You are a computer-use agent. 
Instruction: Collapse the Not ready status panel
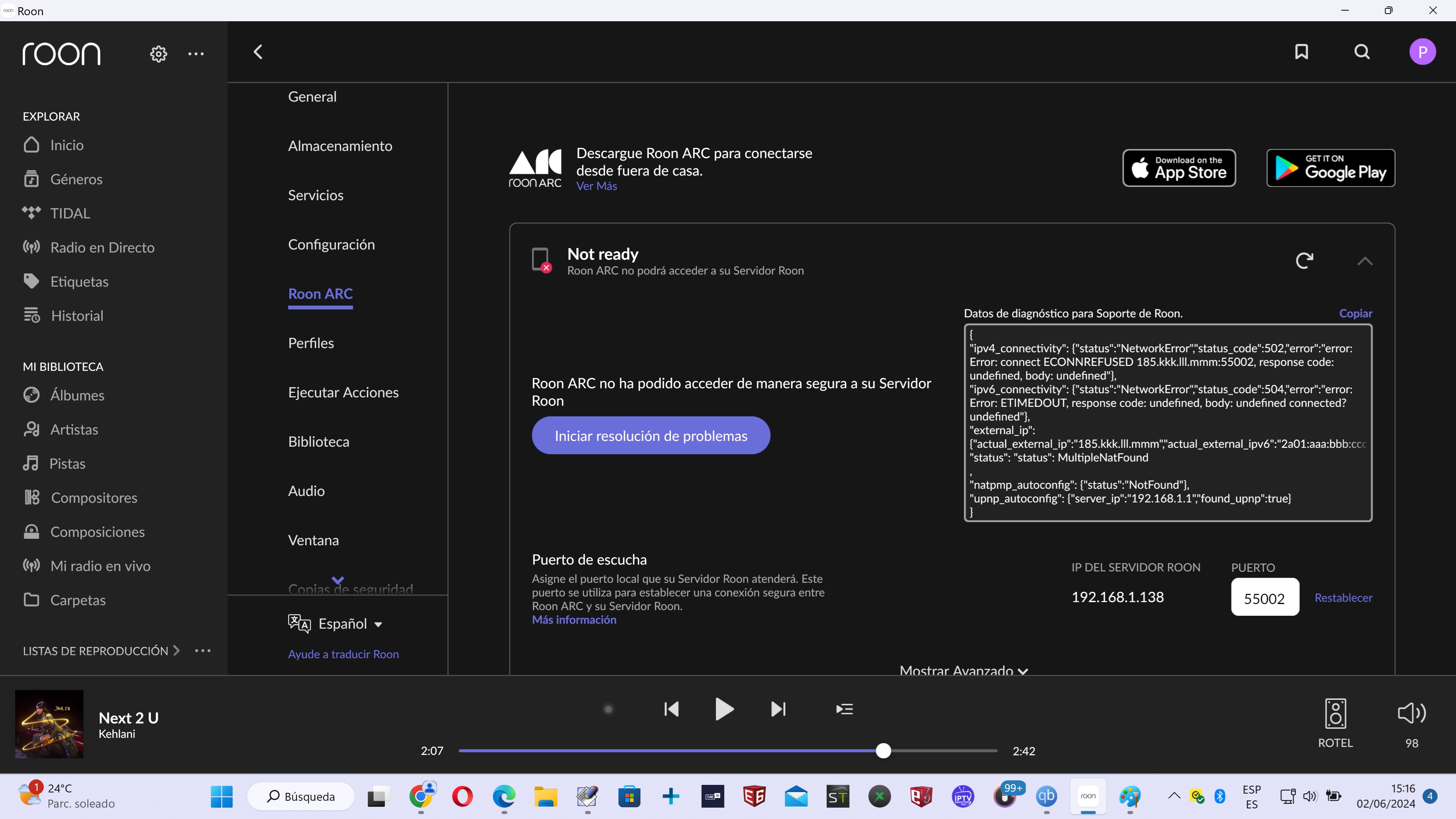click(x=1365, y=261)
